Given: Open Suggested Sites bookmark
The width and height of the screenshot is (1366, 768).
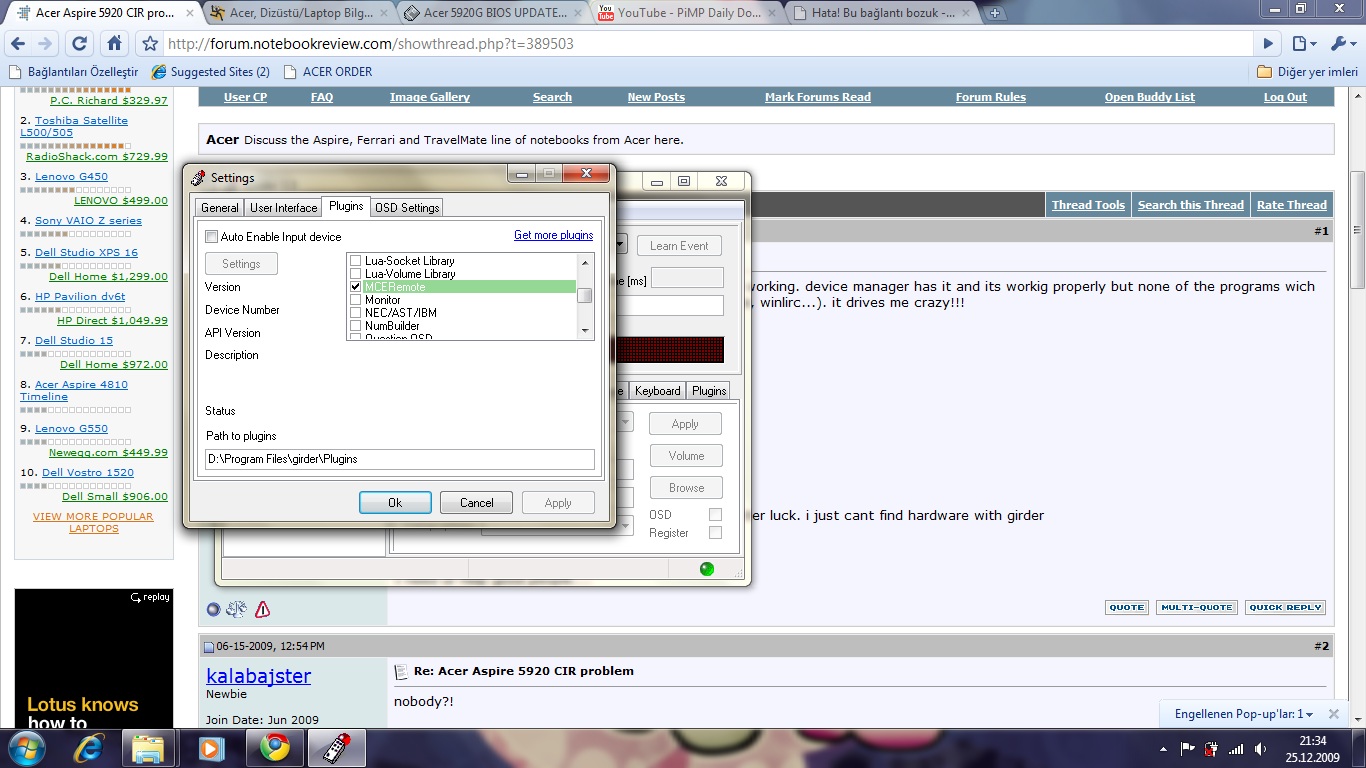Looking at the screenshot, I should [210, 72].
